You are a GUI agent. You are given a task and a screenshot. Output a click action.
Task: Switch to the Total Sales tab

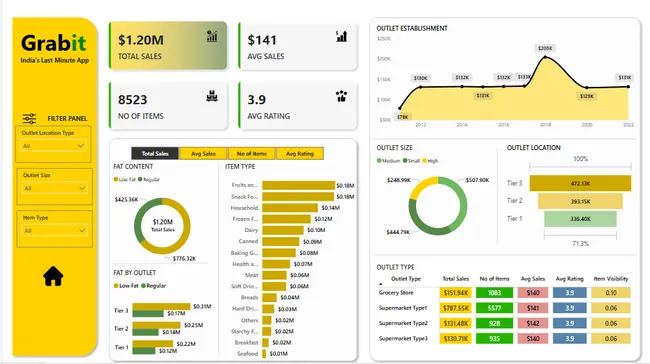tap(155, 153)
